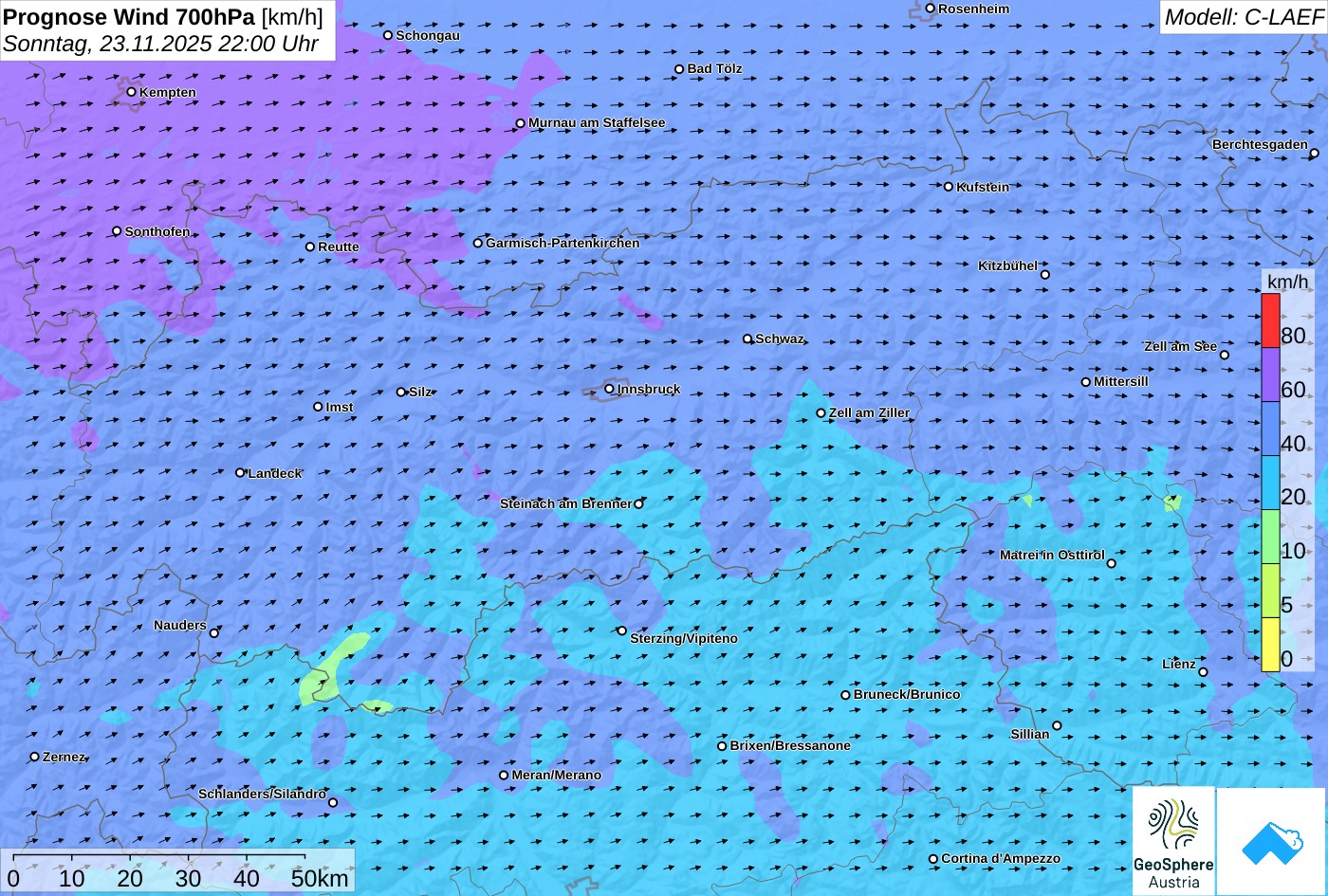Click the 'Brixen/Bressanone' label
The height and width of the screenshot is (896, 1328).
tap(790, 745)
